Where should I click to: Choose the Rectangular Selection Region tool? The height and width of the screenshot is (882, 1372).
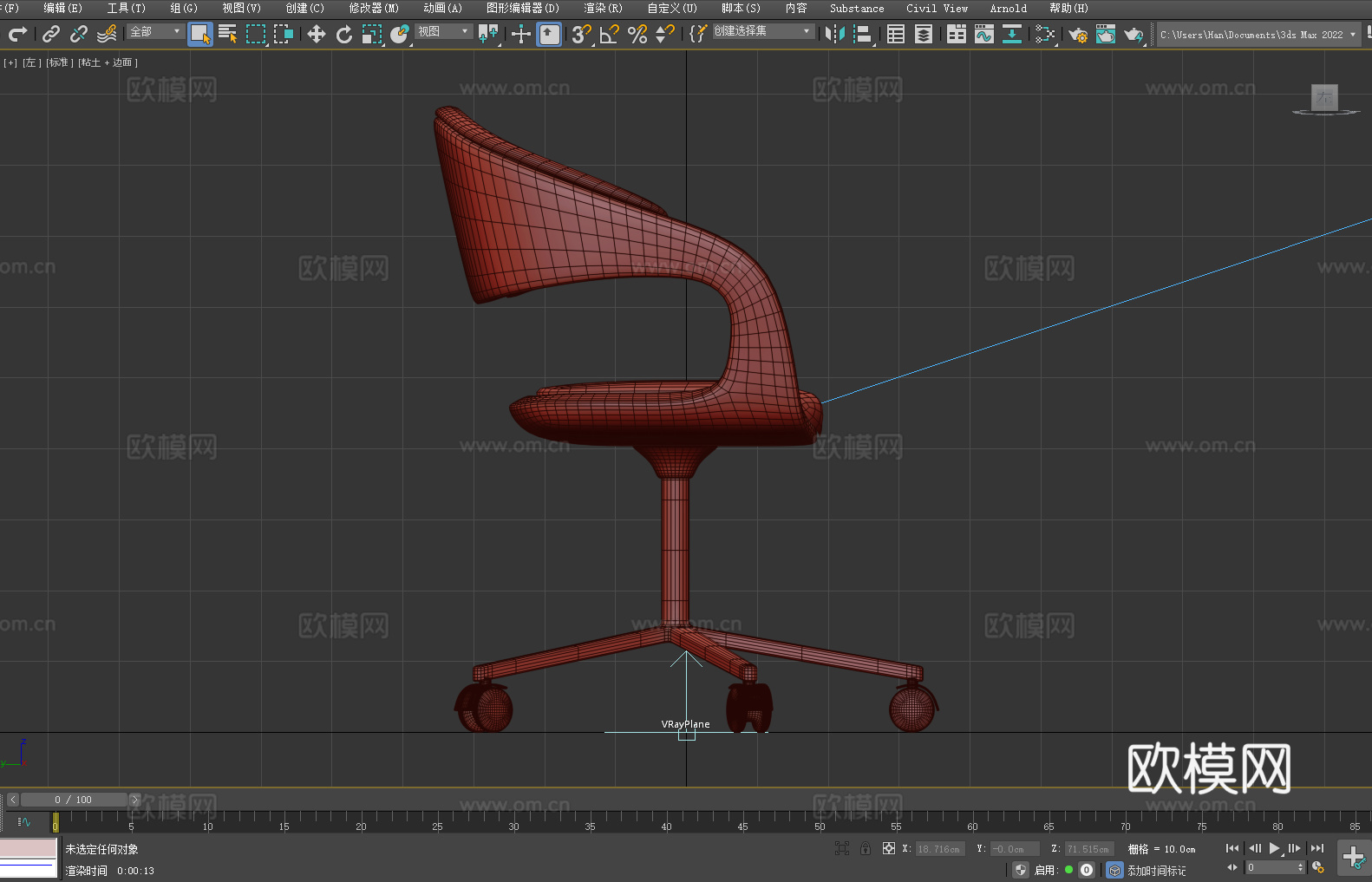(256, 34)
